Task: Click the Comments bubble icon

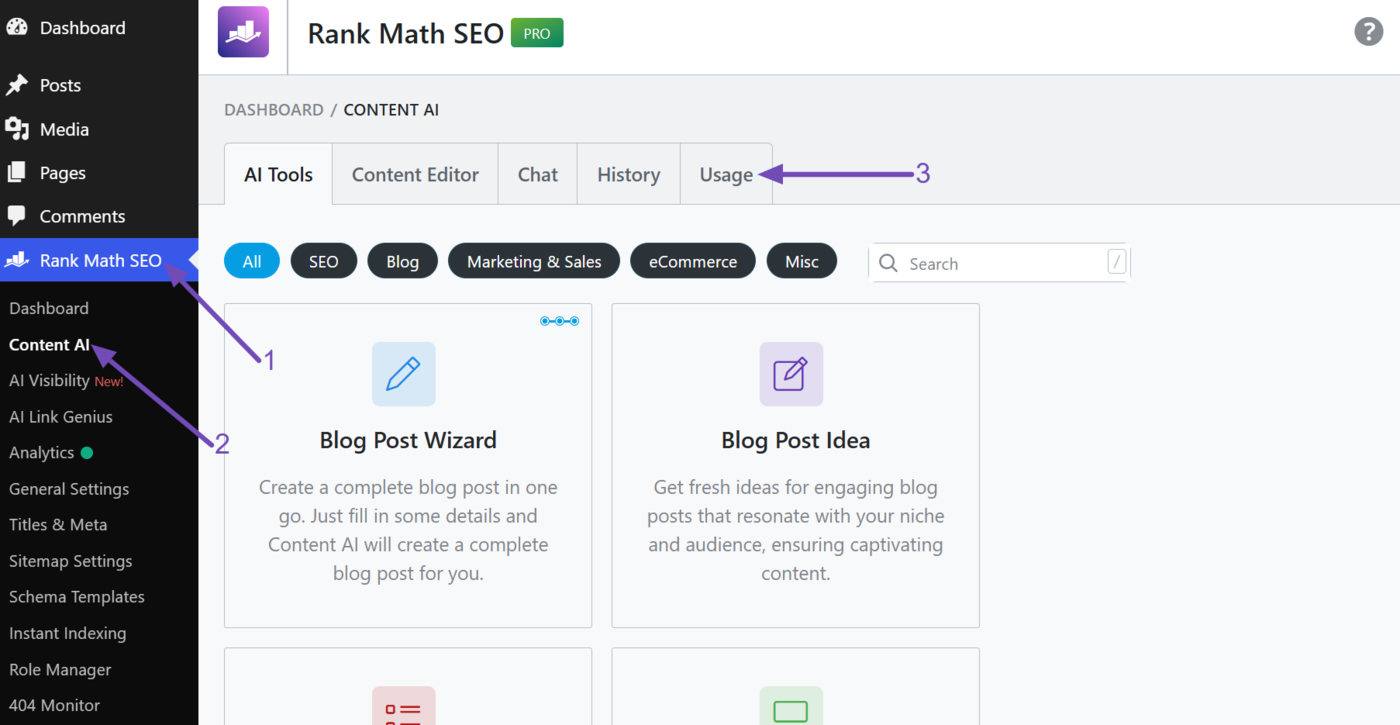Action: click(17, 216)
